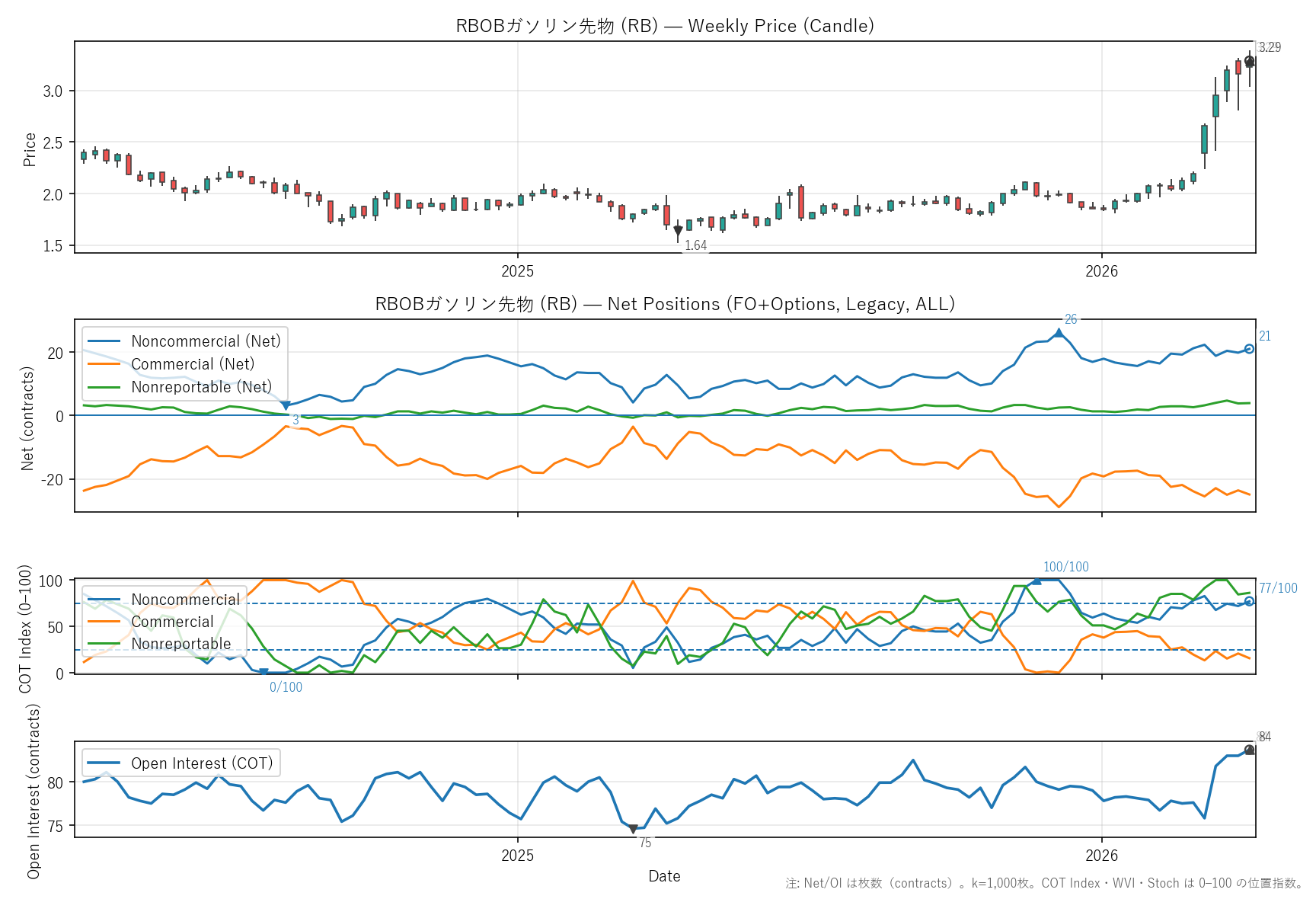Toggle the Commercial (Net) legend entry

pos(193,364)
